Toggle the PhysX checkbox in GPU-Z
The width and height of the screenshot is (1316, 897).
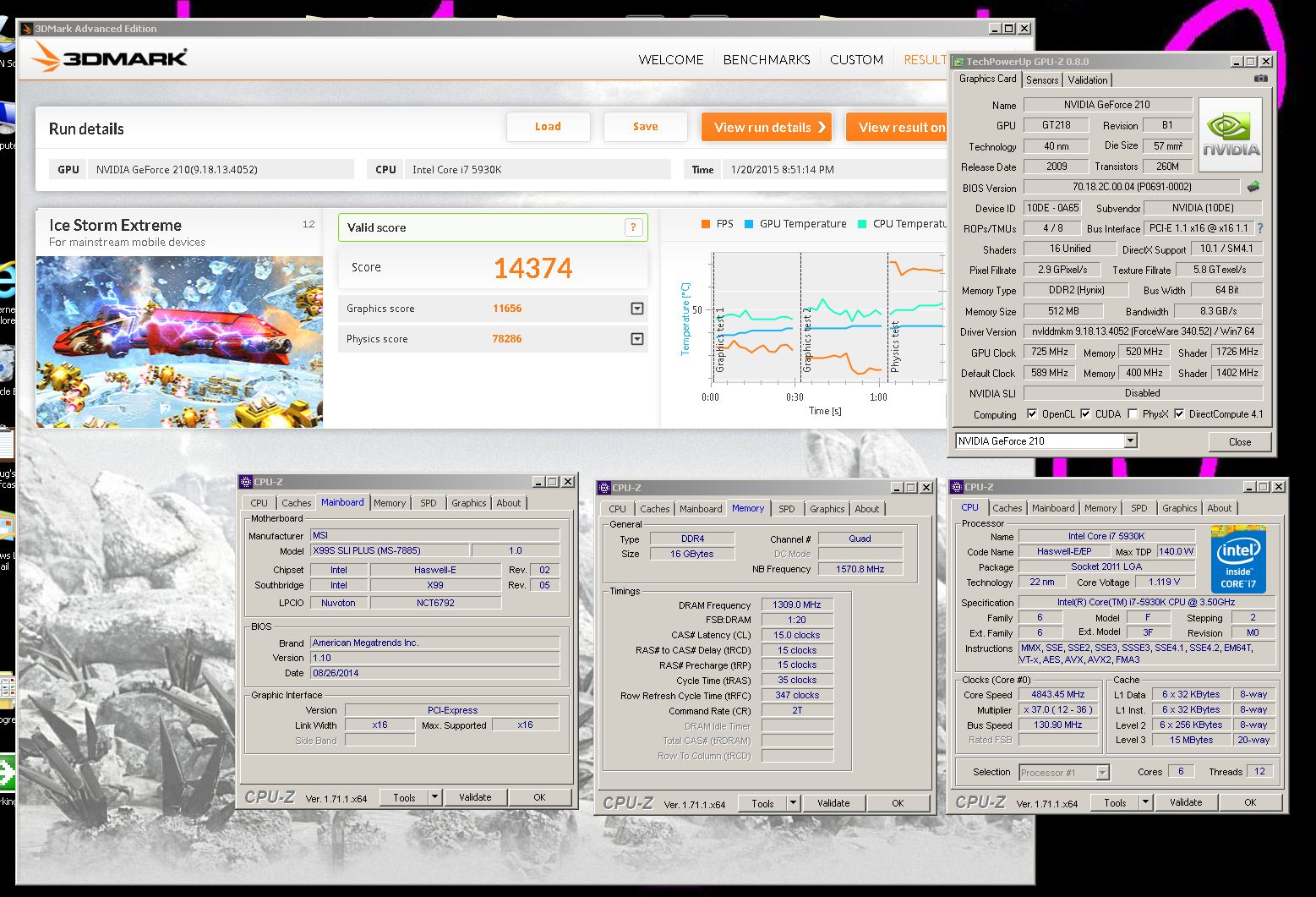tap(1133, 414)
